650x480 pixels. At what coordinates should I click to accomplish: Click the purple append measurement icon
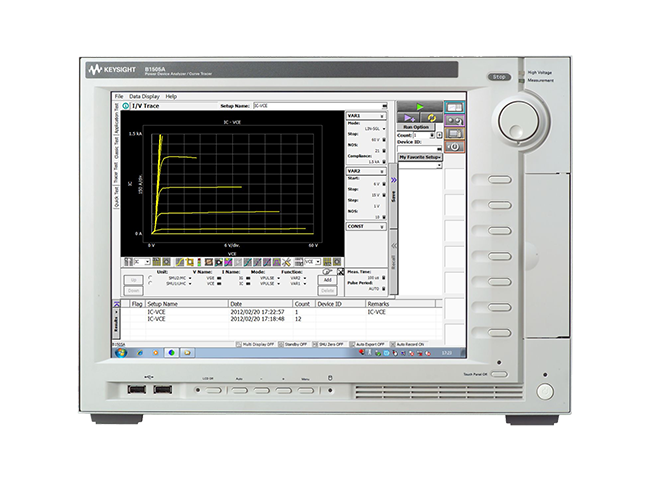(x=409, y=117)
